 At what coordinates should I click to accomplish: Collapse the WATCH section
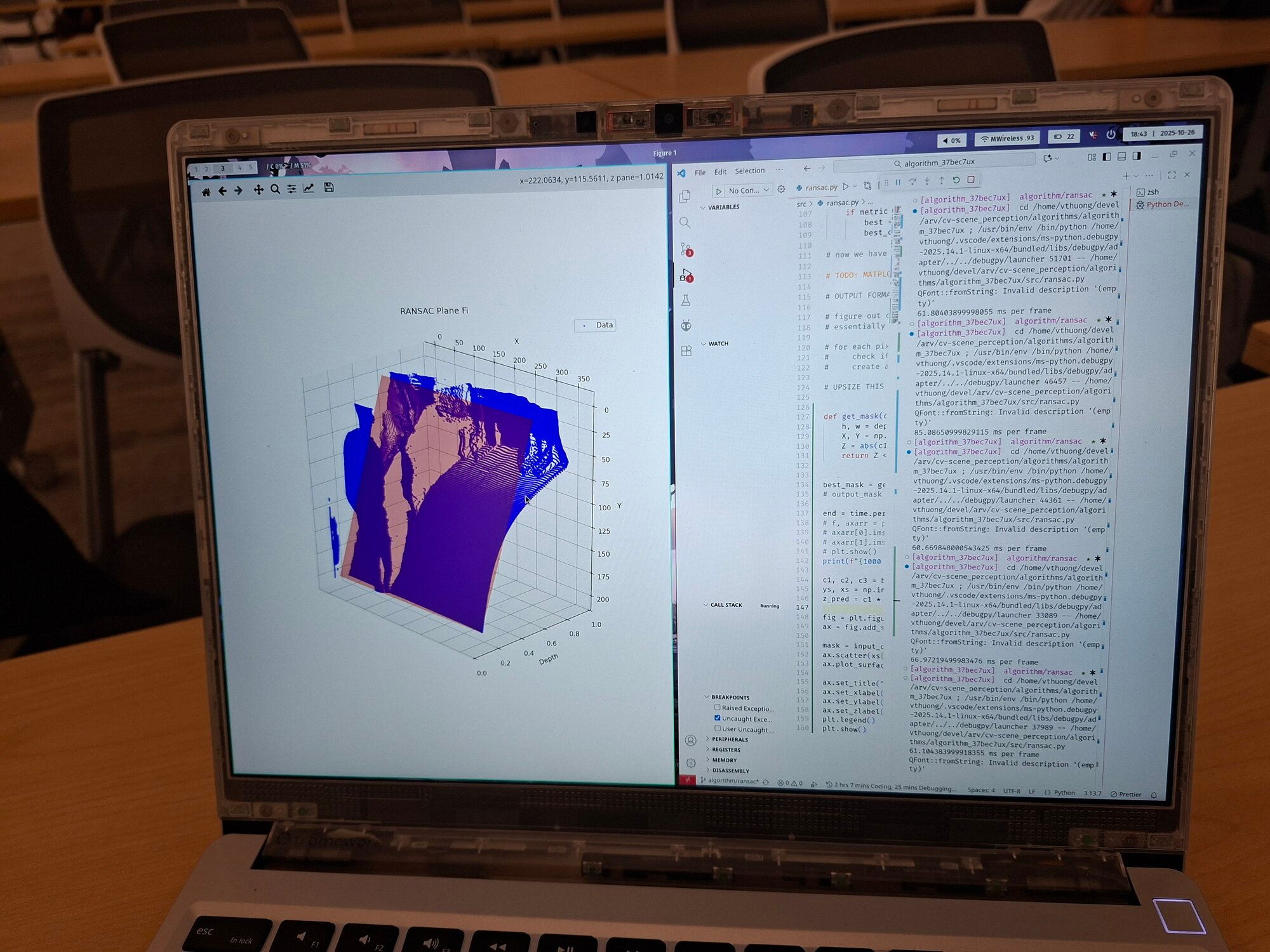[x=716, y=343]
